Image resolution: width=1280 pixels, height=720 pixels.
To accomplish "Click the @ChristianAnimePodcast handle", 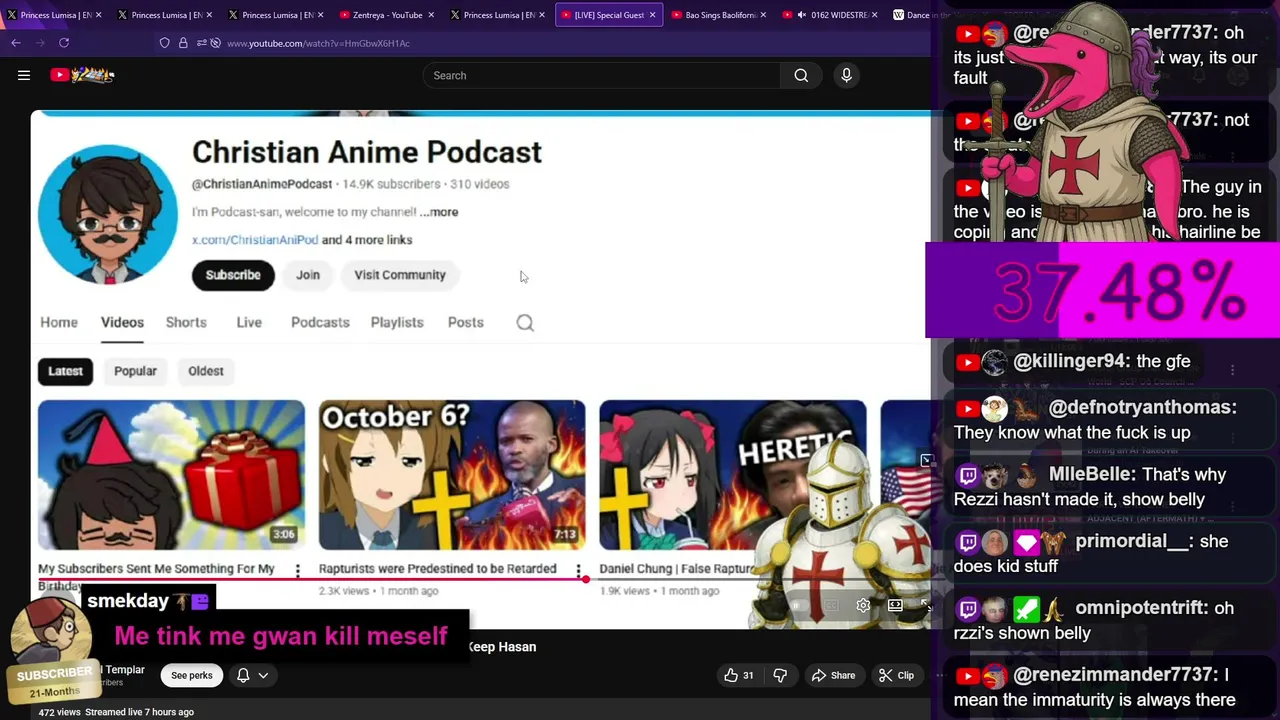I will [x=262, y=184].
